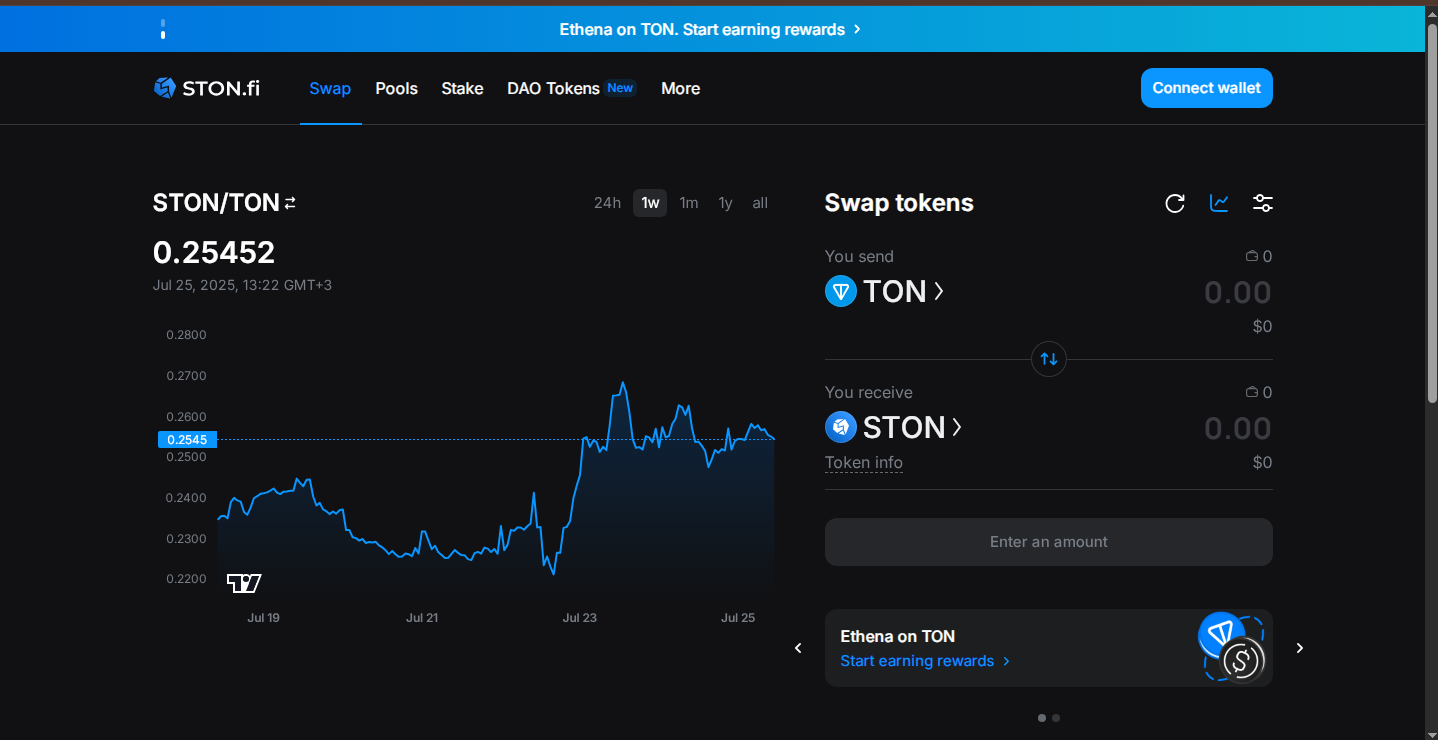Open top banner Ethena on TON
The height and width of the screenshot is (740, 1438).
pyautogui.click(x=710, y=29)
